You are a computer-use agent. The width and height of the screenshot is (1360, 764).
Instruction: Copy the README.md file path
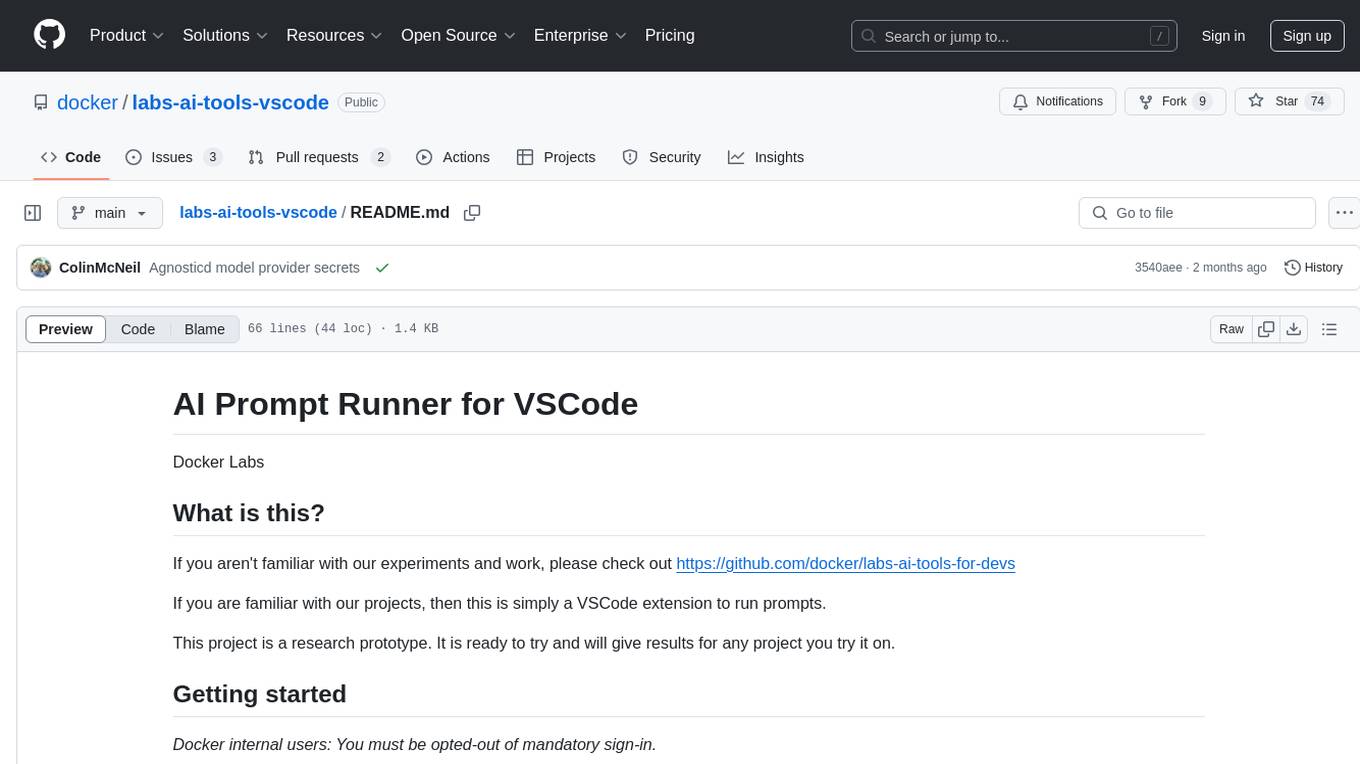pyautogui.click(x=472, y=213)
